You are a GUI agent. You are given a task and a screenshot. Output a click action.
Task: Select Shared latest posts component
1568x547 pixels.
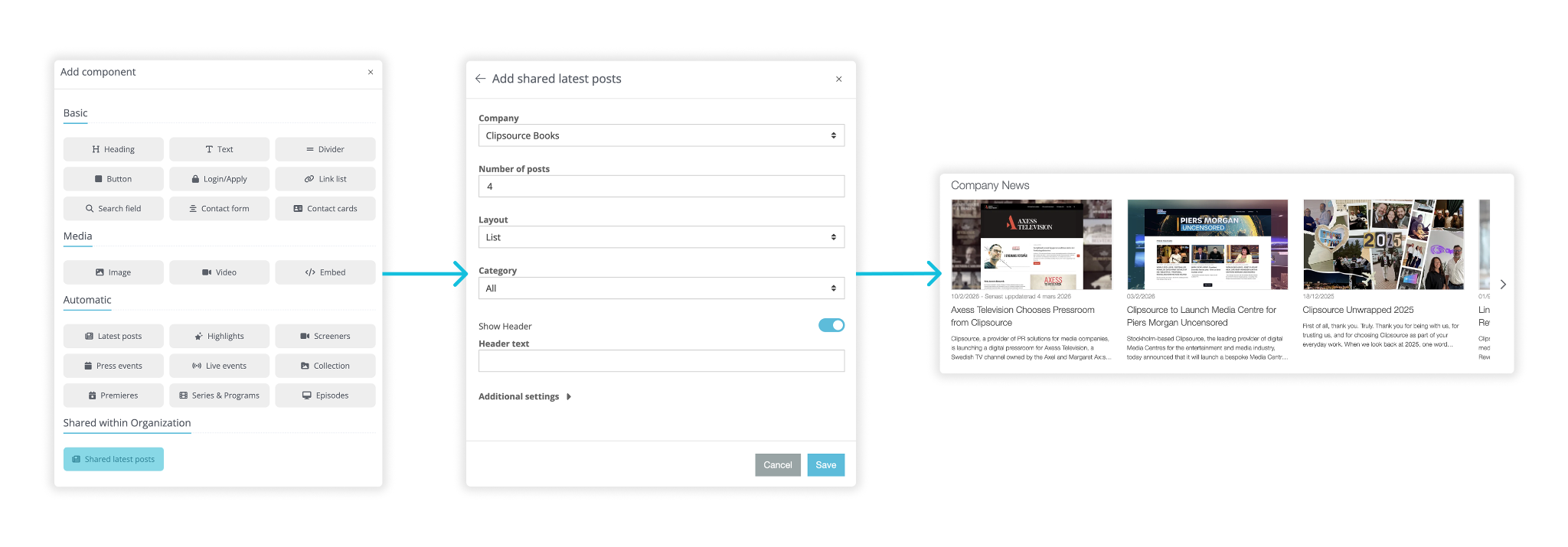point(113,459)
